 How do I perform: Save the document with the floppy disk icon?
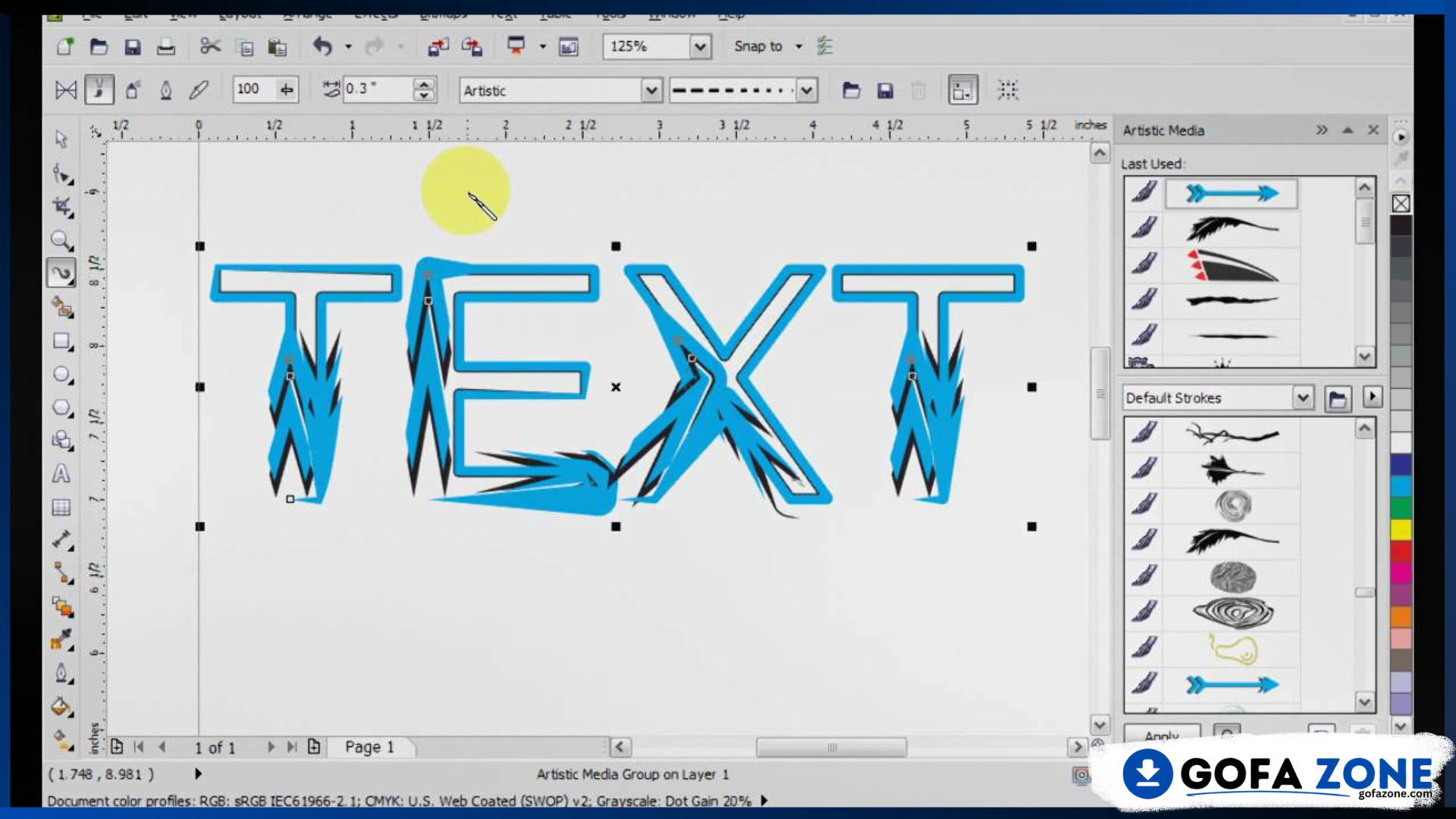click(x=133, y=47)
